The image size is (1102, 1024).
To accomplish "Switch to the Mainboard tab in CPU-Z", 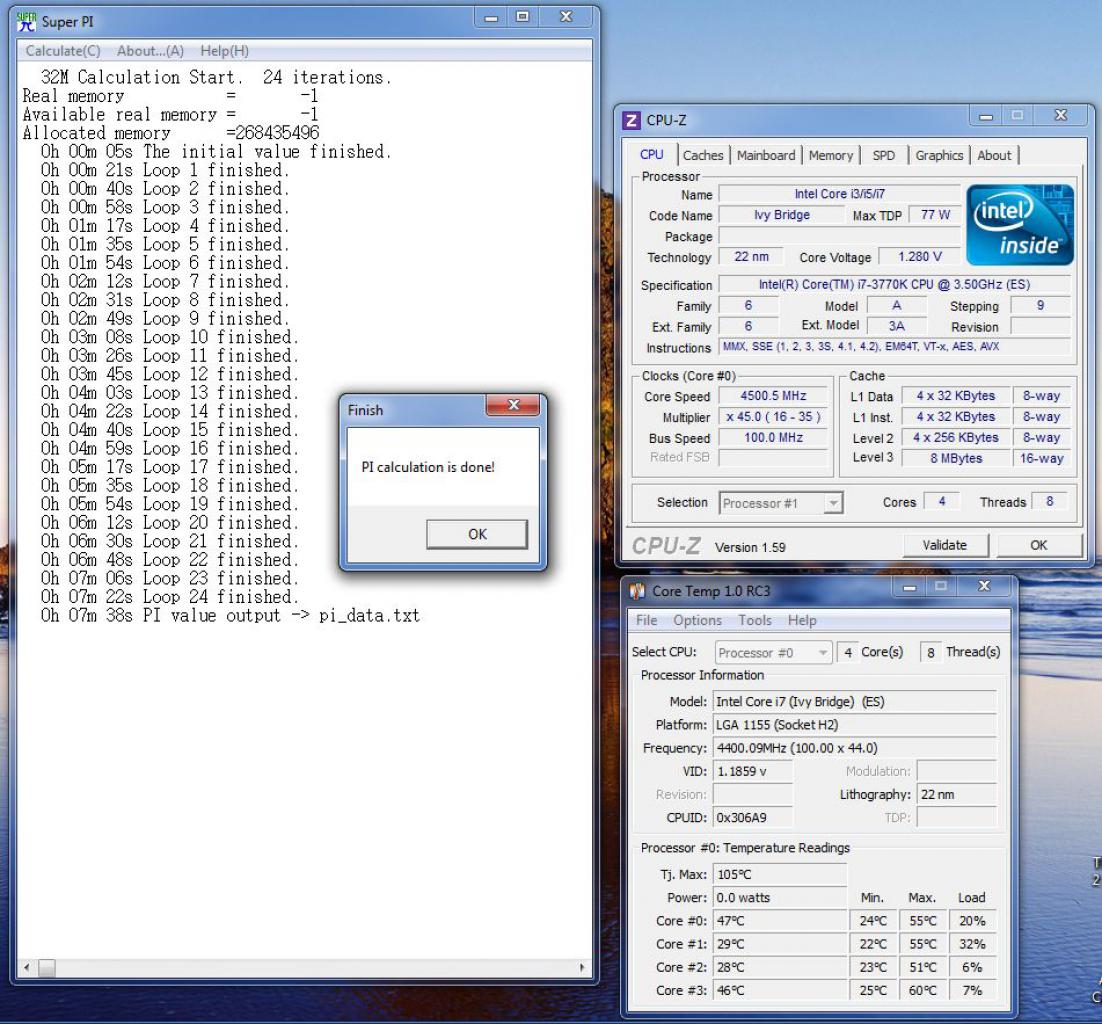I will tap(766, 155).
